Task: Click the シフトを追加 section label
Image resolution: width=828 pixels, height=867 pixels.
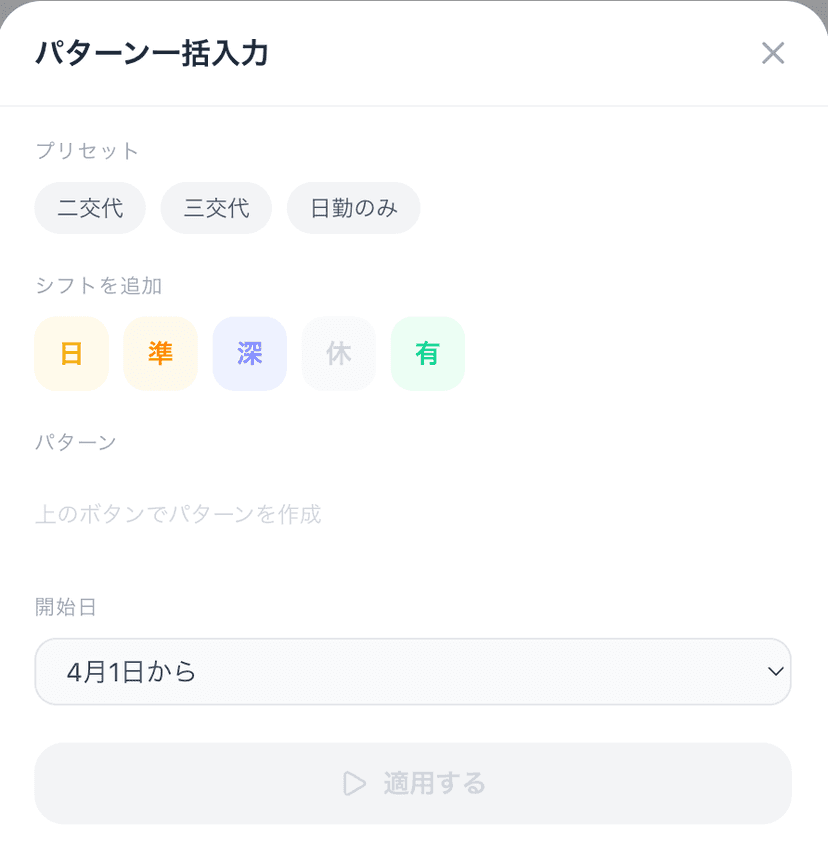Action: click(x=98, y=285)
